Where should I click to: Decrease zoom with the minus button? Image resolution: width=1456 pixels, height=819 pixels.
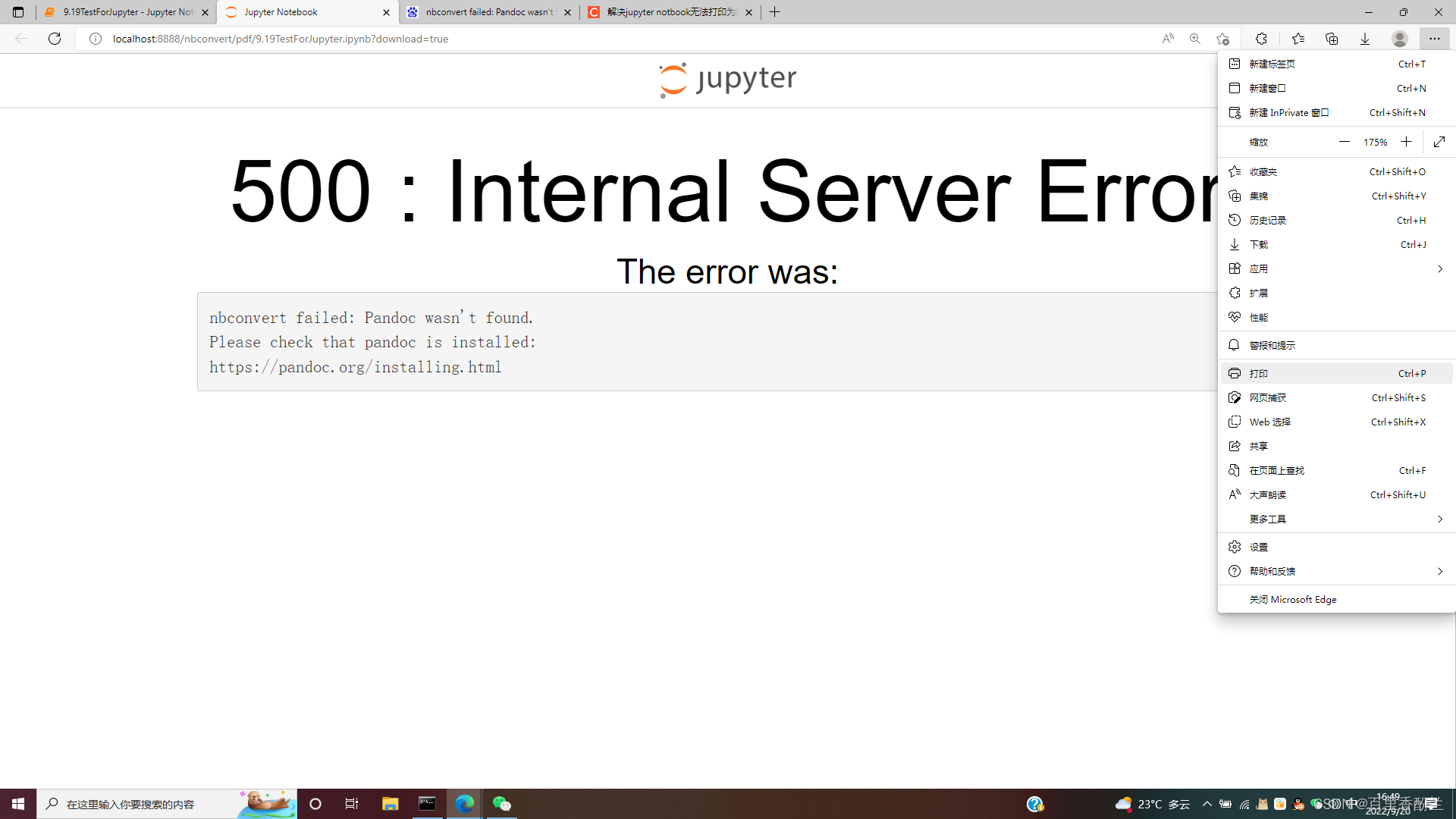[x=1345, y=142]
